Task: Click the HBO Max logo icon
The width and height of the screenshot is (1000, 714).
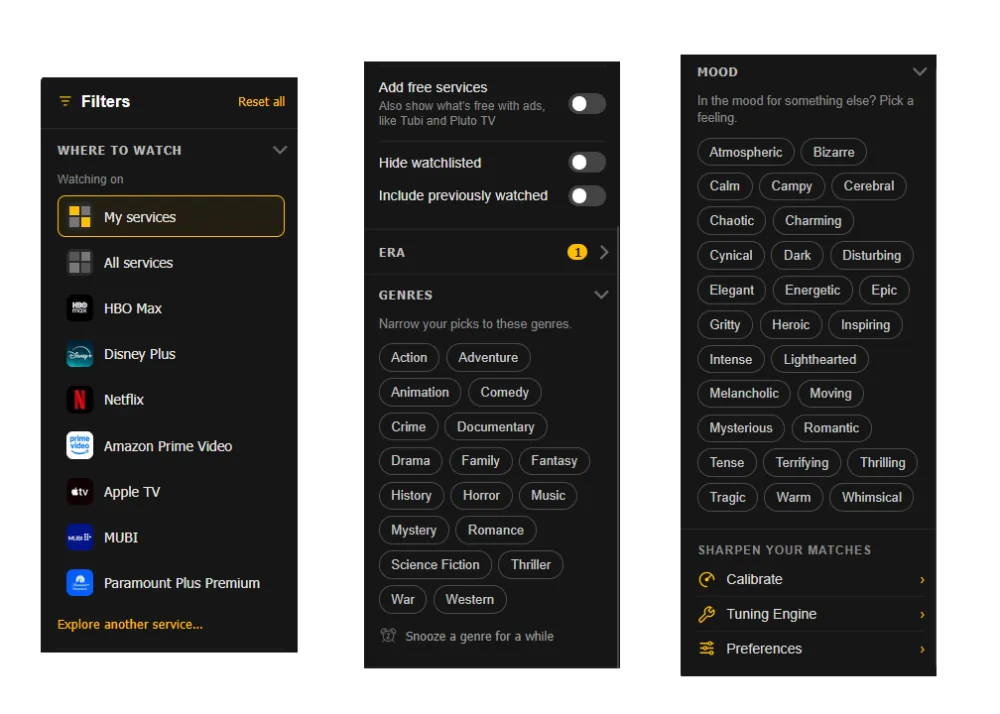Action: click(x=80, y=308)
